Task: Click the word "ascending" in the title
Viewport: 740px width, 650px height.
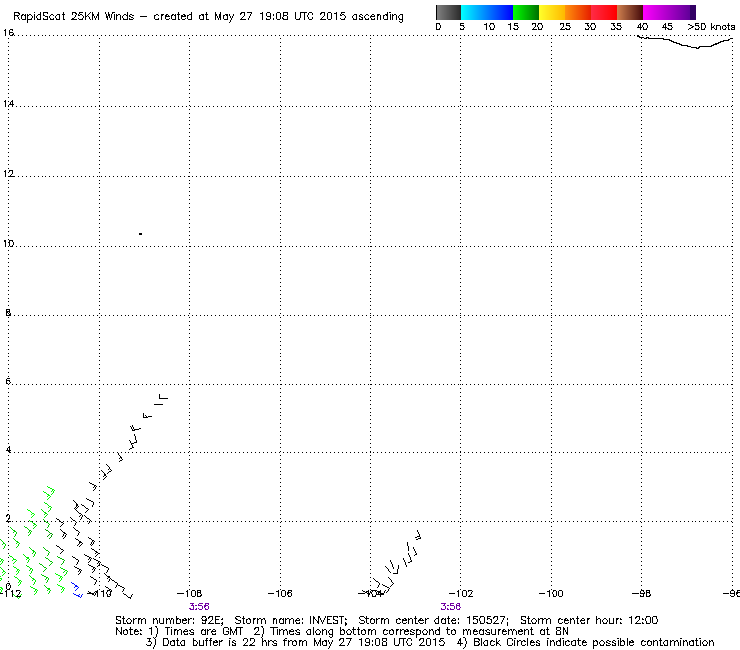Action: (378, 17)
